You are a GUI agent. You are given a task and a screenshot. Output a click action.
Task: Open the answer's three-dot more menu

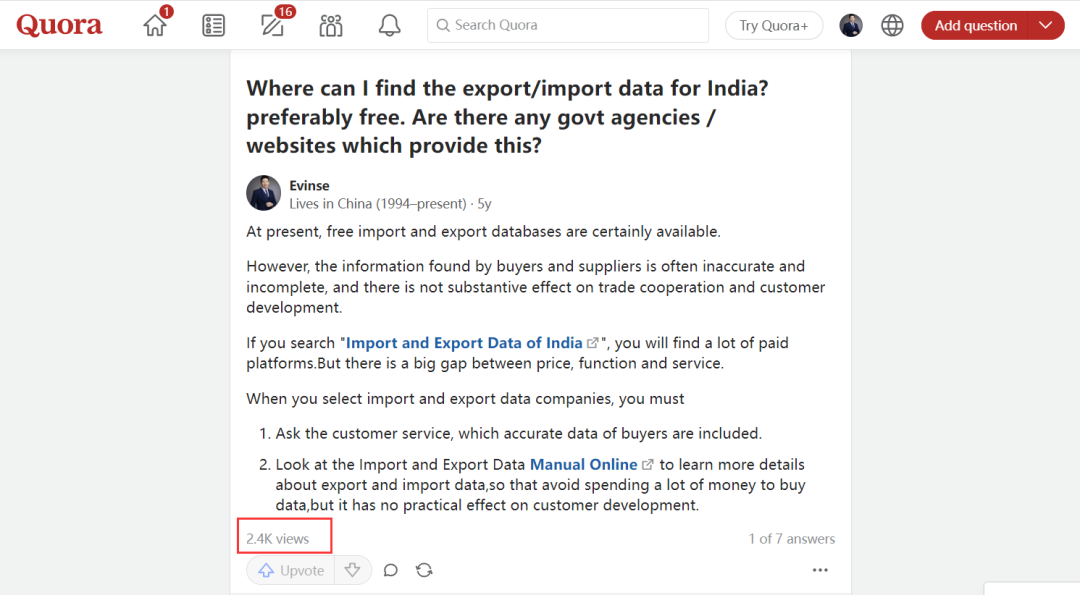click(x=820, y=570)
